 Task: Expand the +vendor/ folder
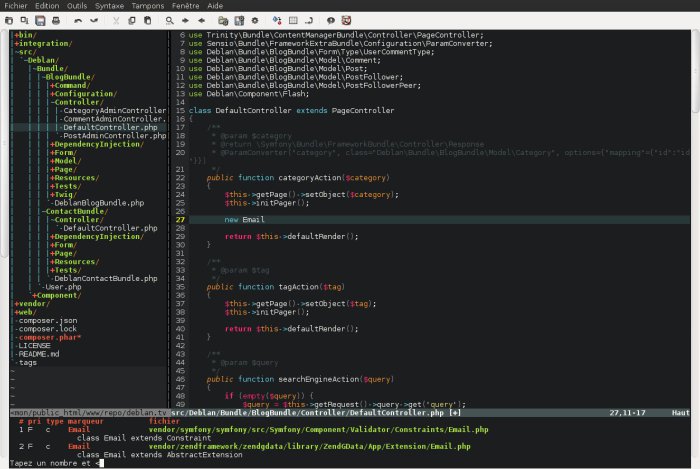(32, 303)
